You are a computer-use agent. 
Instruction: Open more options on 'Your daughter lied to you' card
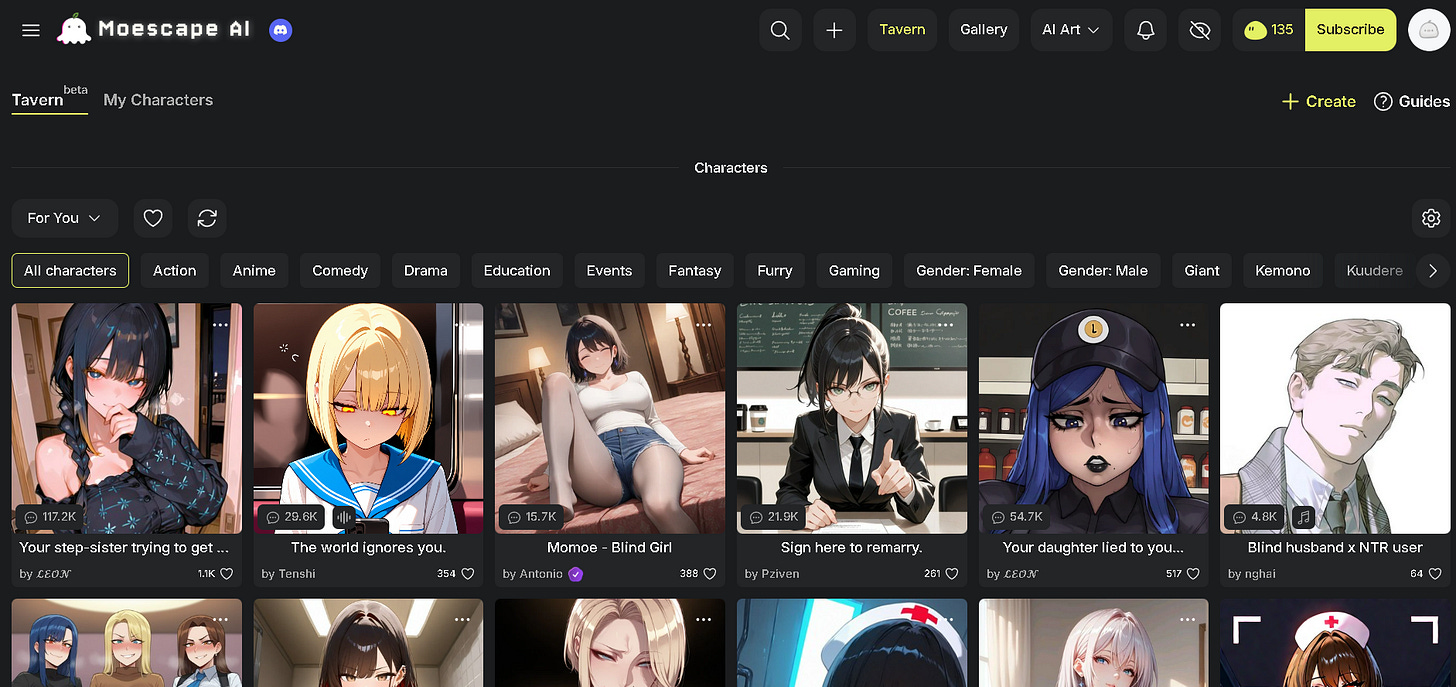(x=1187, y=325)
